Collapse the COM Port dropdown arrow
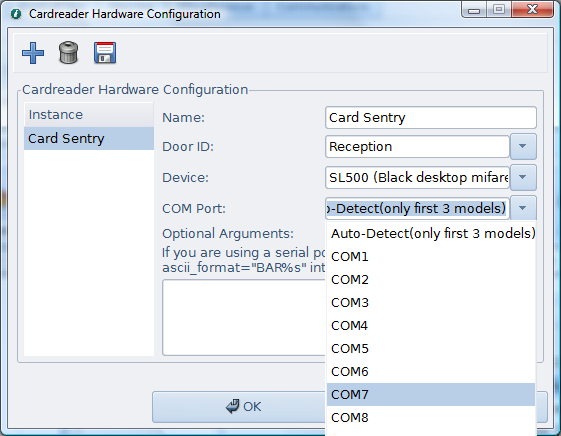The image size is (561, 436). click(523, 208)
